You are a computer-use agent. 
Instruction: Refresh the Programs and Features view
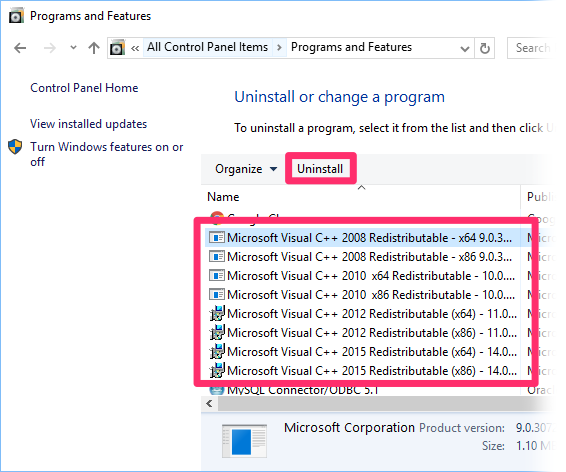coord(484,48)
